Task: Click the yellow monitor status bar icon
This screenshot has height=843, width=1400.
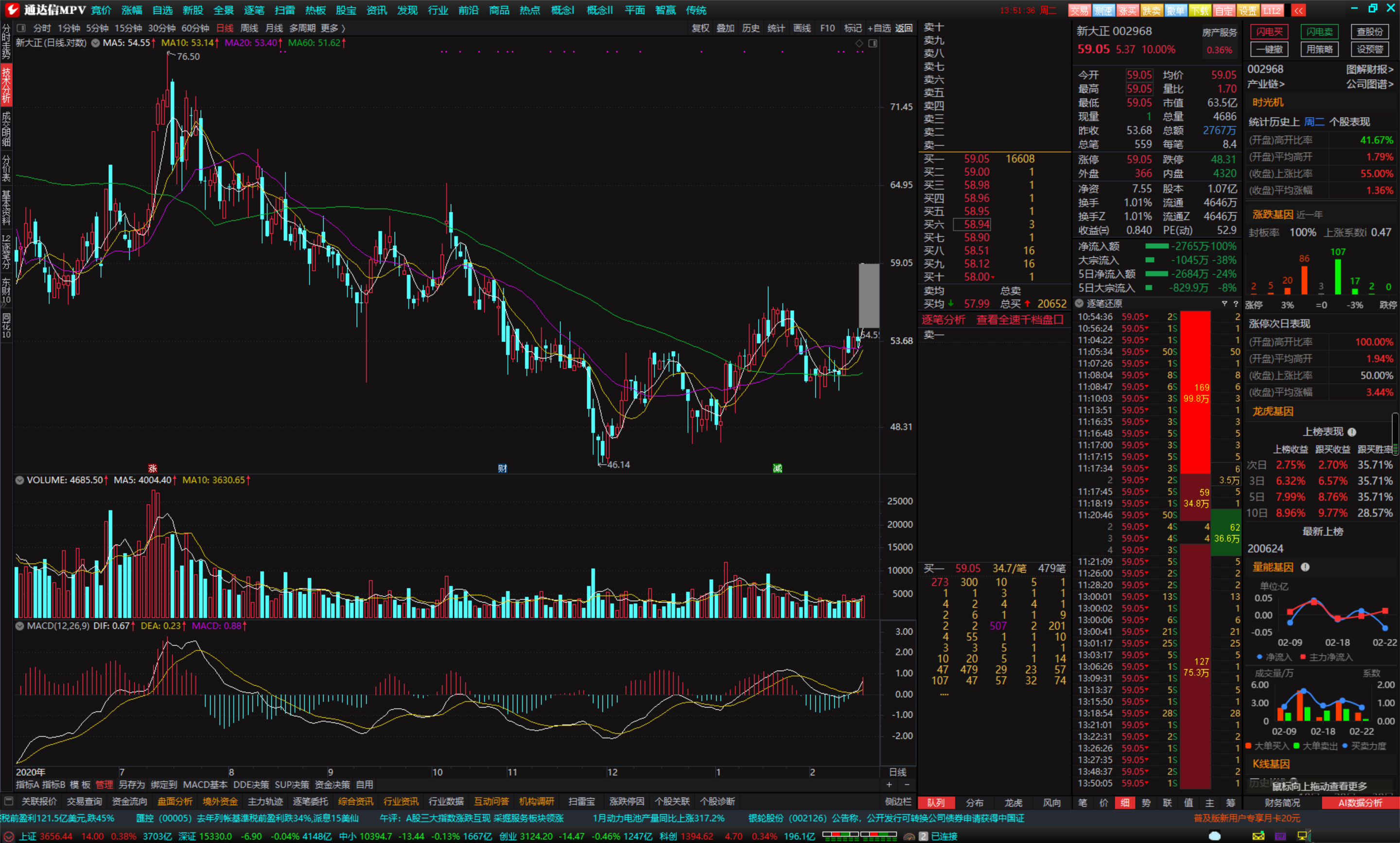Action: 1303,836
